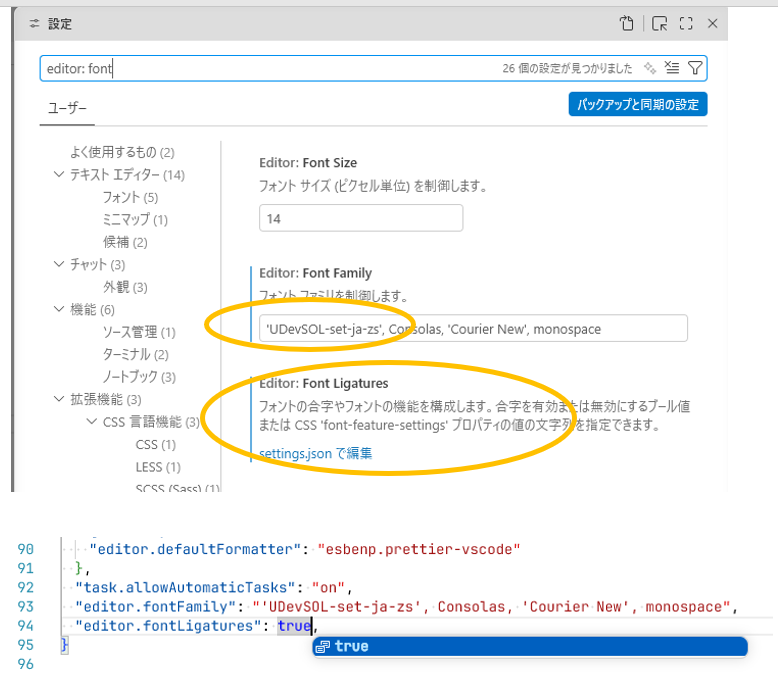The width and height of the screenshot is (778, 682).
Task: Select 候補 (2) tree item
Action: click(125, 242)
